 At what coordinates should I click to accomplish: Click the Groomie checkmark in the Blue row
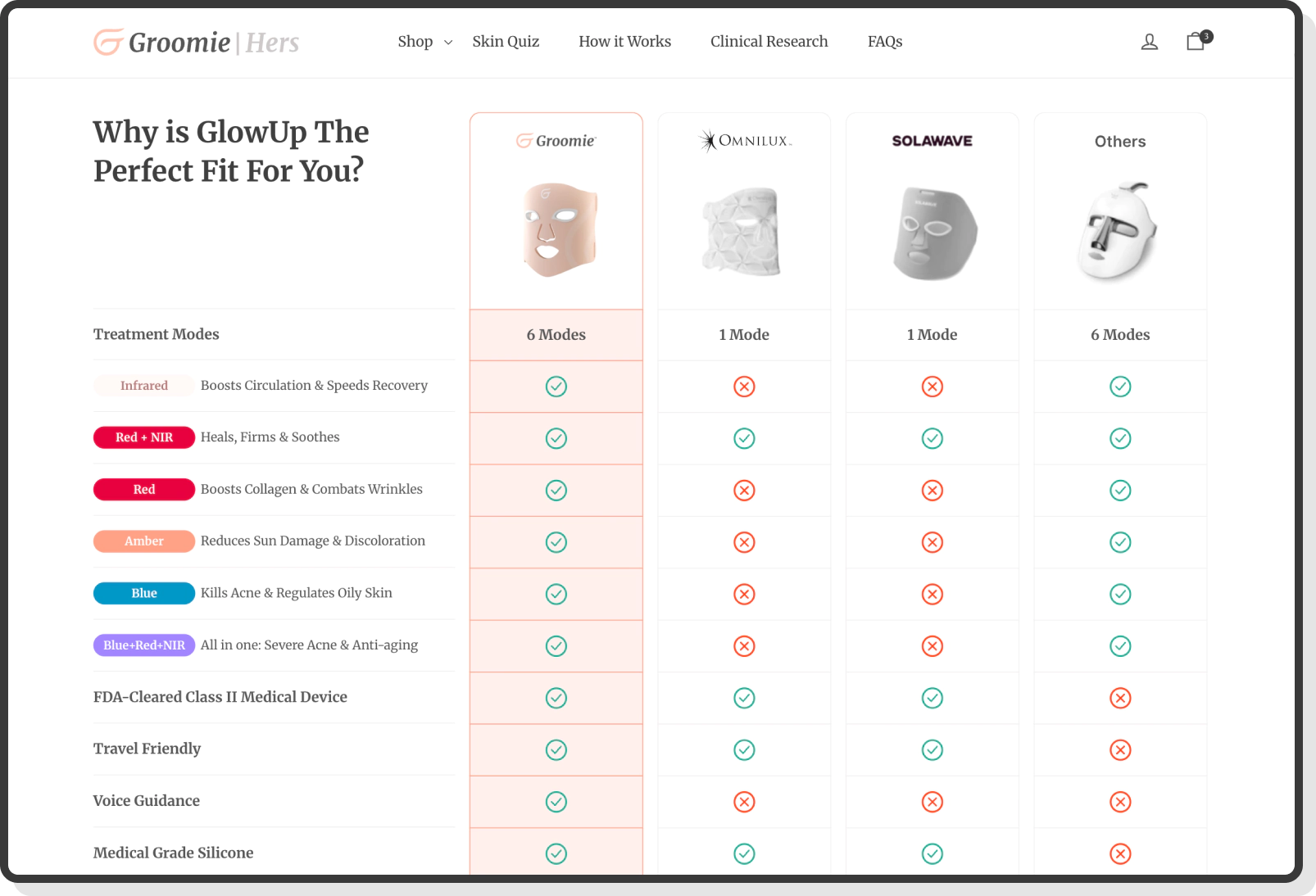point(556,594)
